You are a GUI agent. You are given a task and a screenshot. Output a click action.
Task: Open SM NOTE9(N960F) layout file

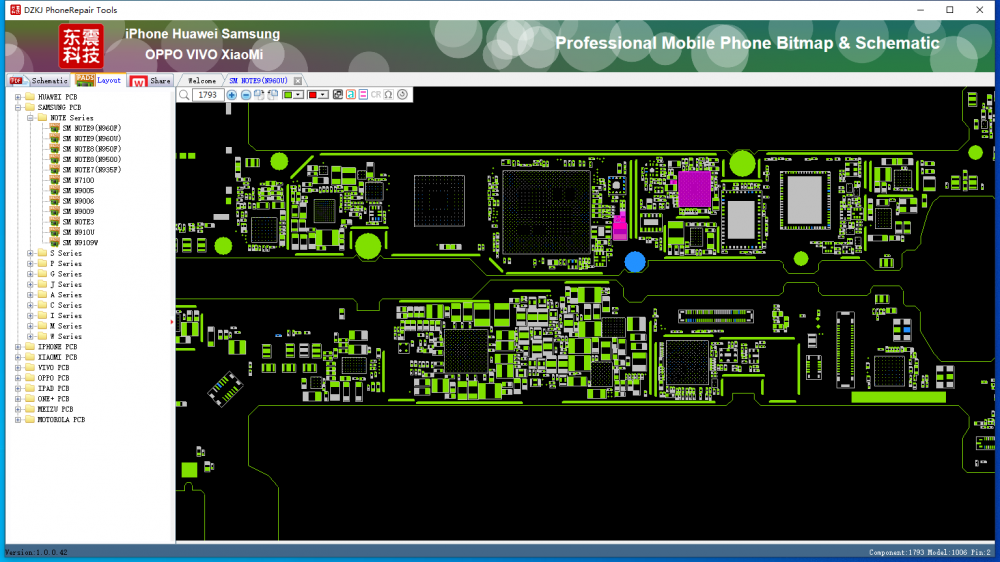[x=91, y=128]
